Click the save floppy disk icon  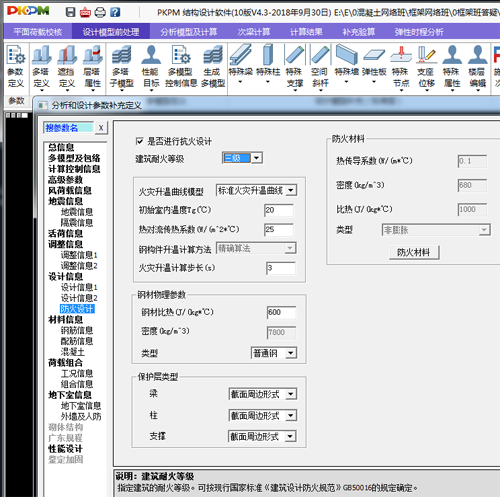[70, 12]
